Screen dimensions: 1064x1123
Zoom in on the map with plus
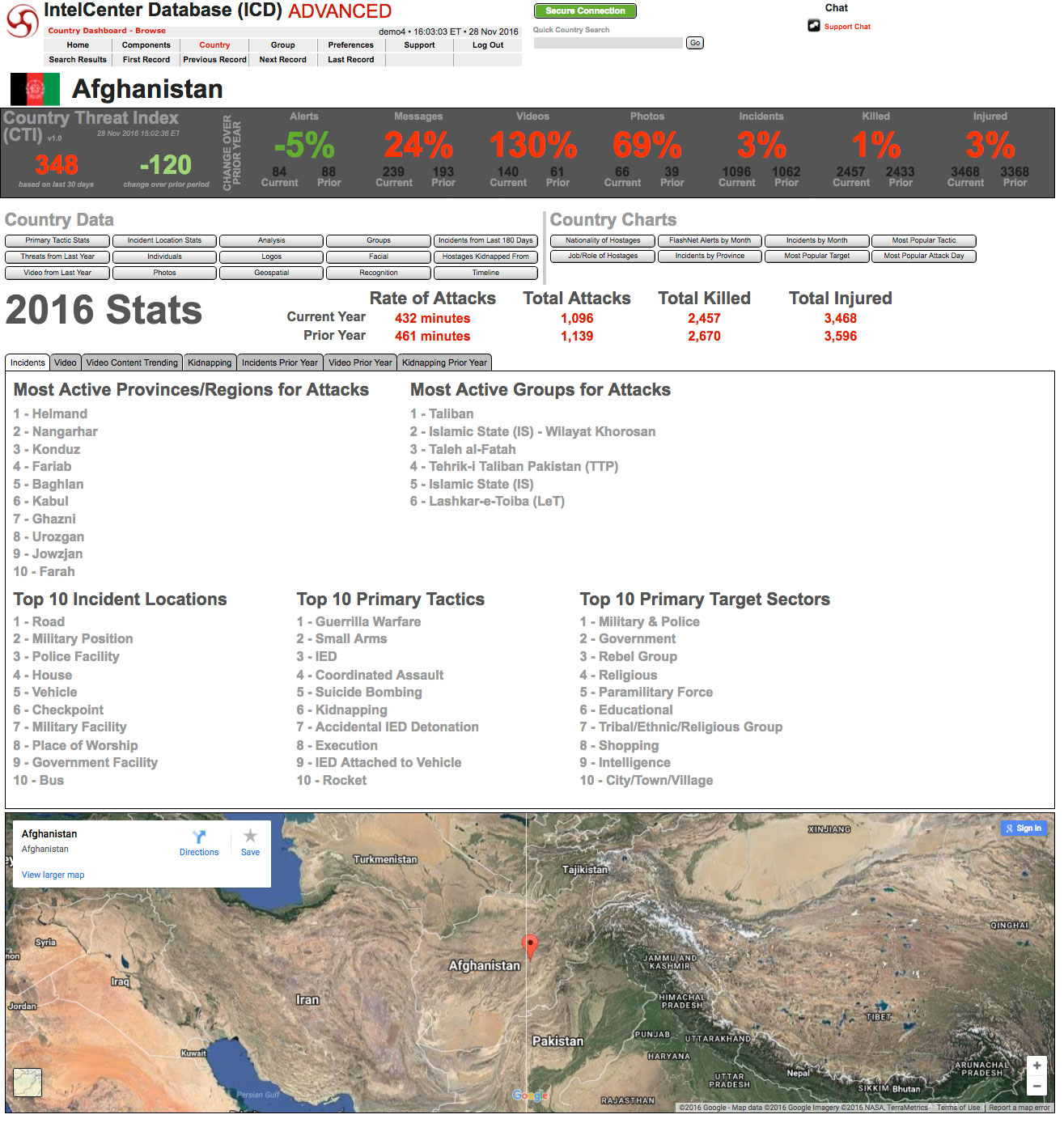click(x=1036, y=1066)
